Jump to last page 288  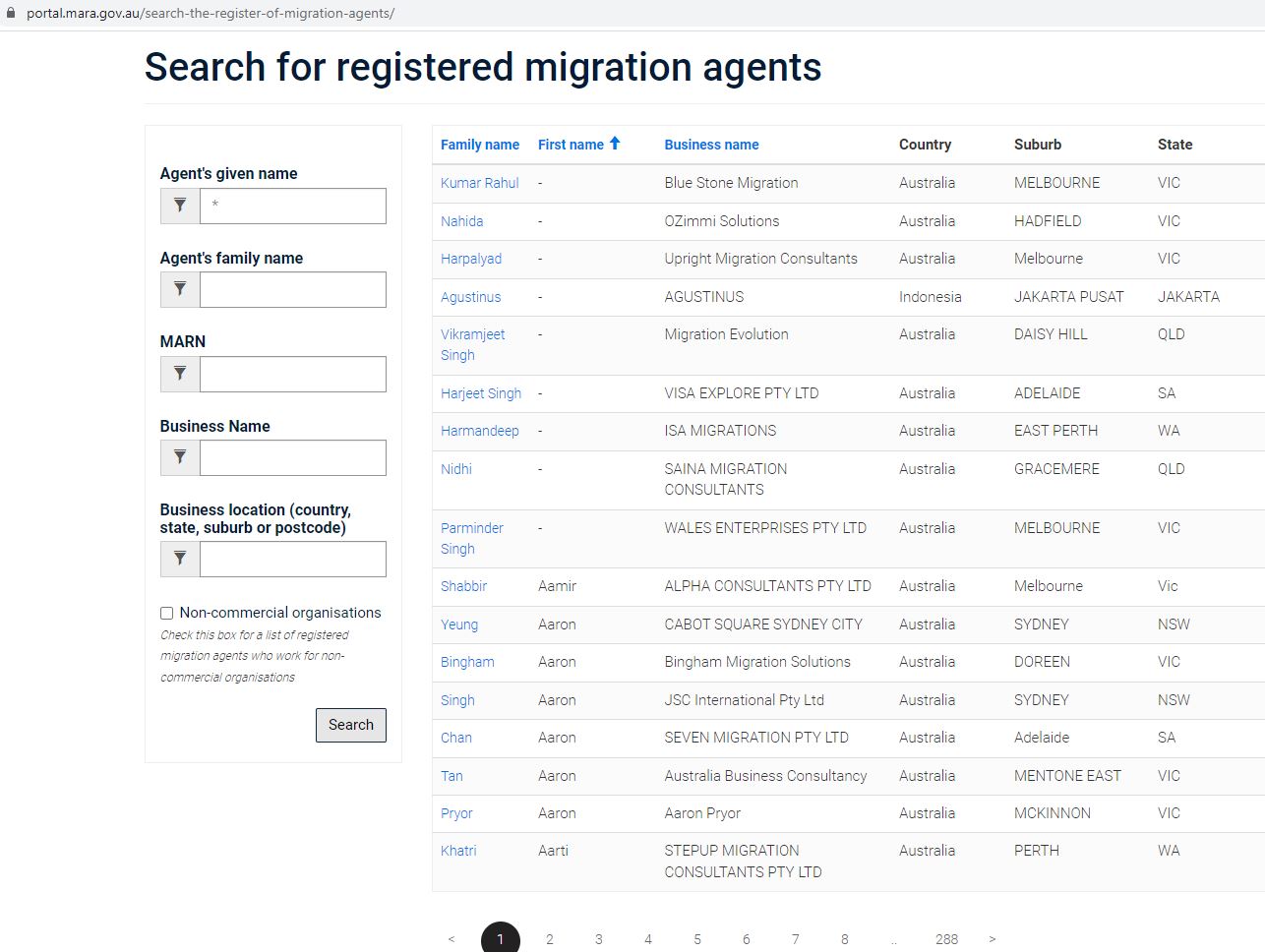coord(946,939)
